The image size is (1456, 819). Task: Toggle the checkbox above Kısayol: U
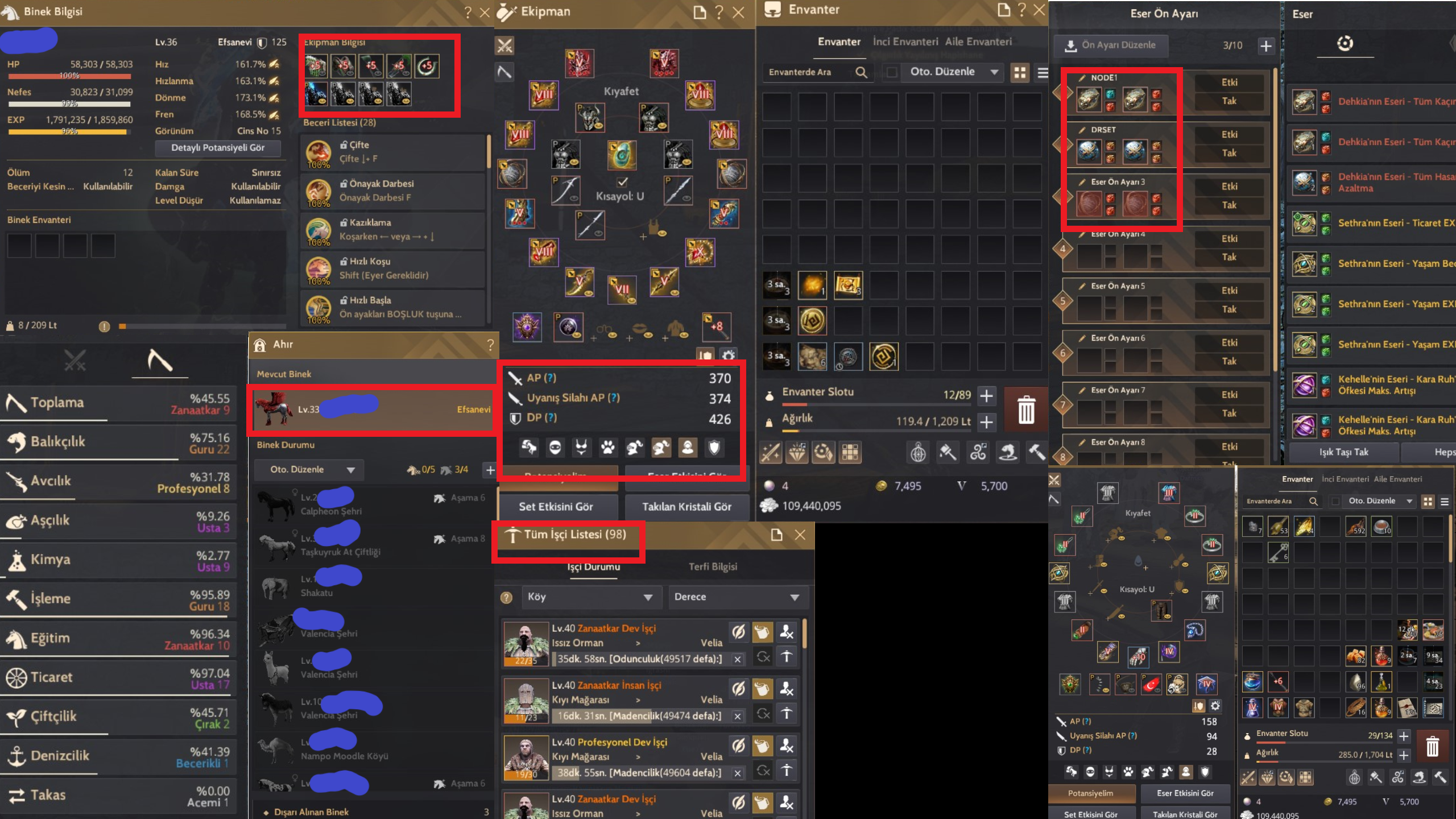[622, 182]
